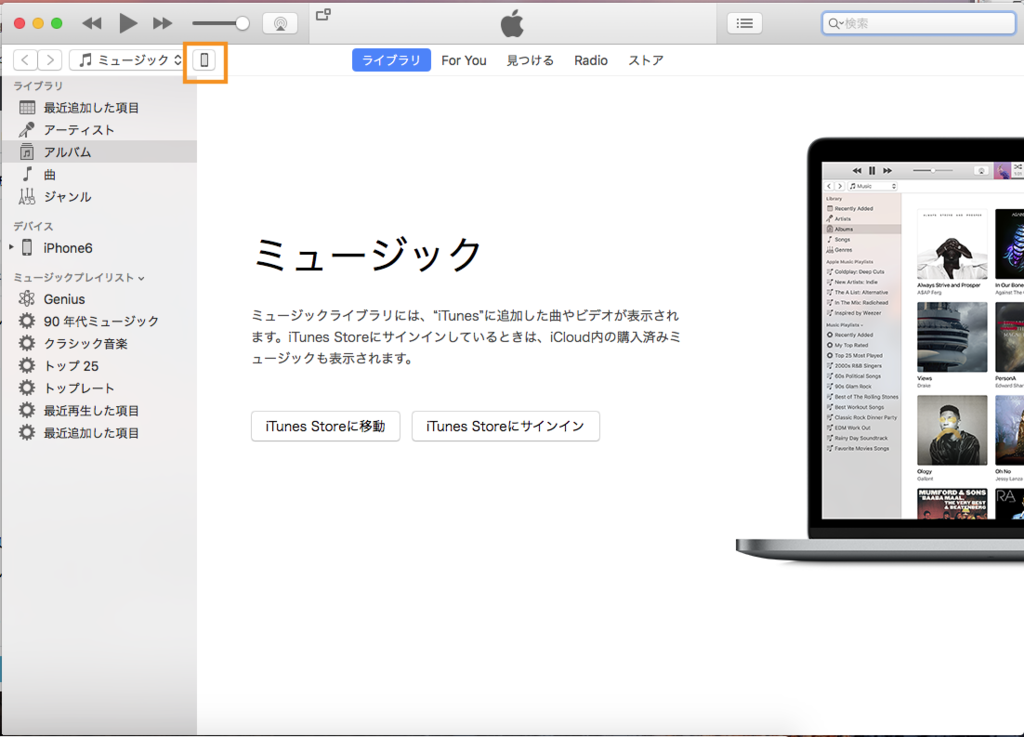
Task: Click the red close window button
Action: 20,24
